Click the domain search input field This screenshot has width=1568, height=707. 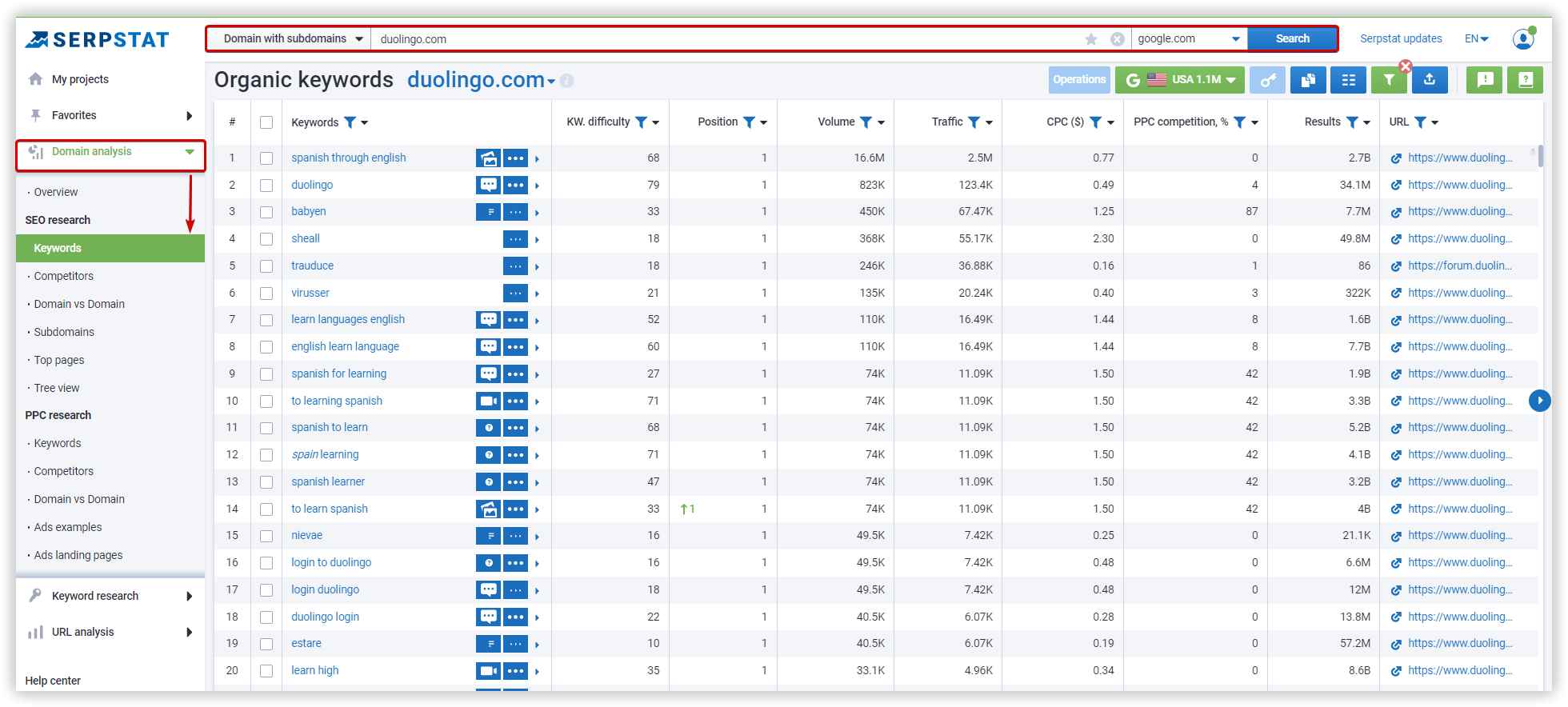click(728, 38)
